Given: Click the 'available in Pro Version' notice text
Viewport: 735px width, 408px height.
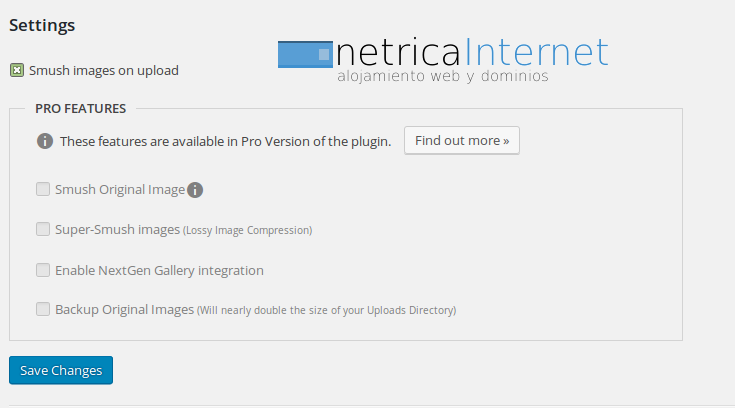Looking at the screenshot, I should click(x=225, y=141).
